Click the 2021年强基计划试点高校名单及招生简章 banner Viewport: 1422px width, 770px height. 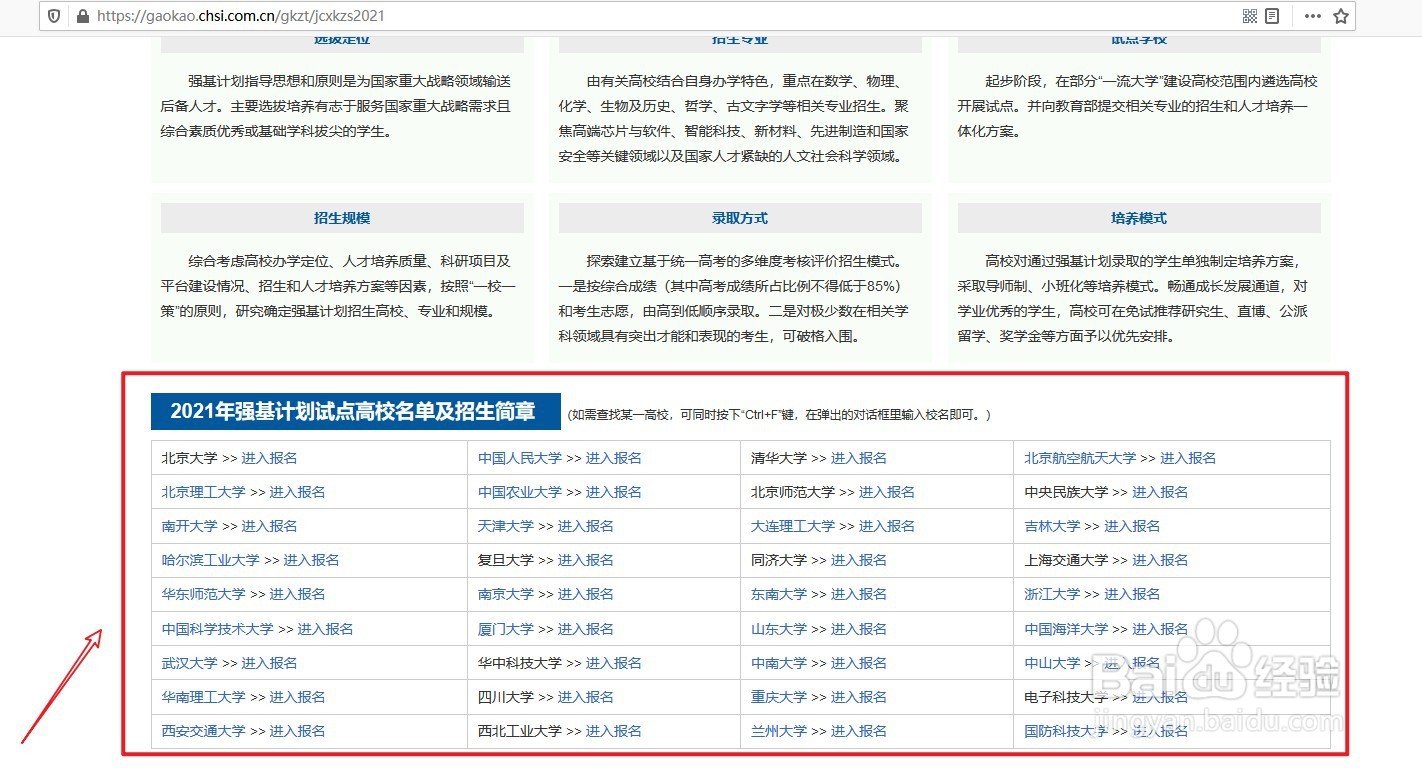[x=356, y=411]
